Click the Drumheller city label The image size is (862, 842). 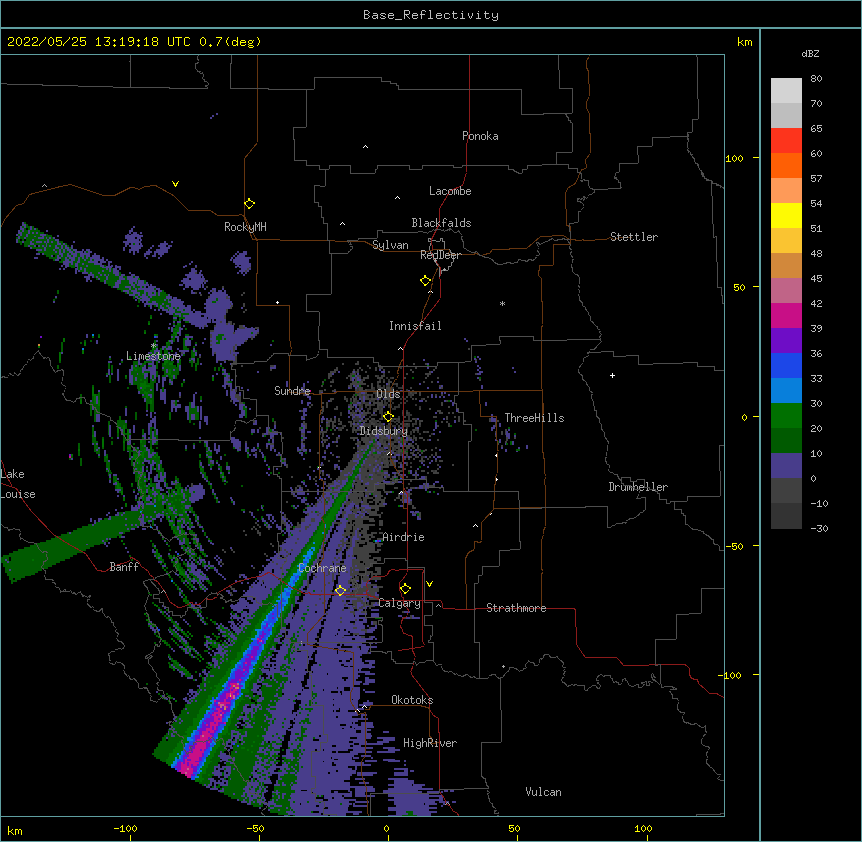pyautogui.click(x=638, y=487)
